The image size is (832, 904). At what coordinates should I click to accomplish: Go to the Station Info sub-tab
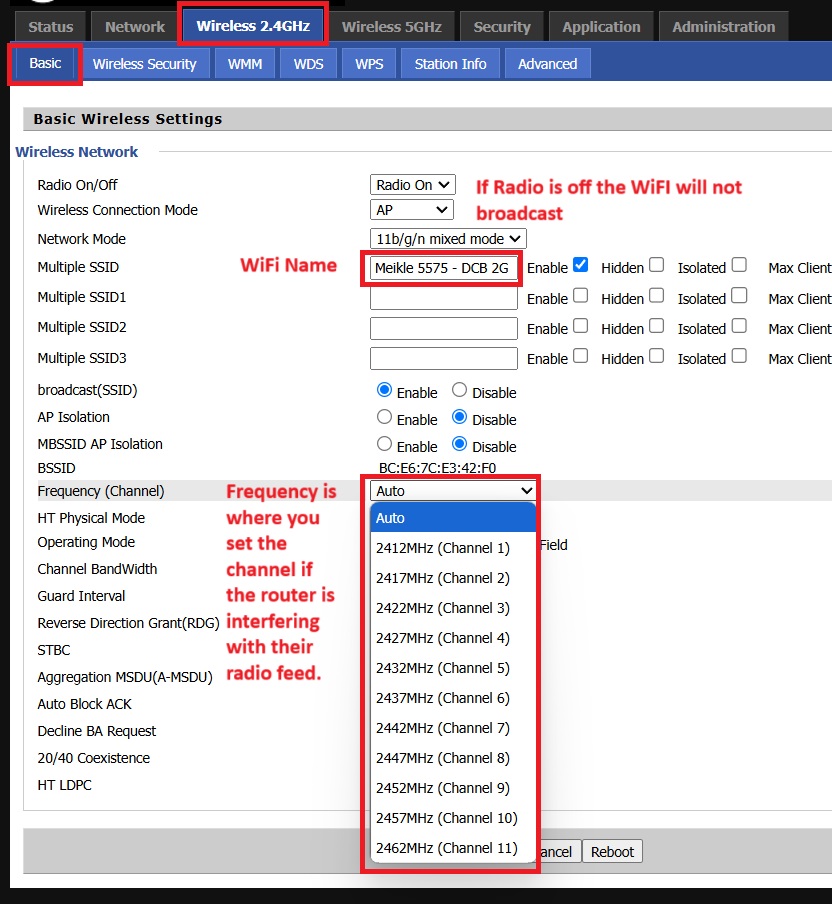click(x=450, y=64)
